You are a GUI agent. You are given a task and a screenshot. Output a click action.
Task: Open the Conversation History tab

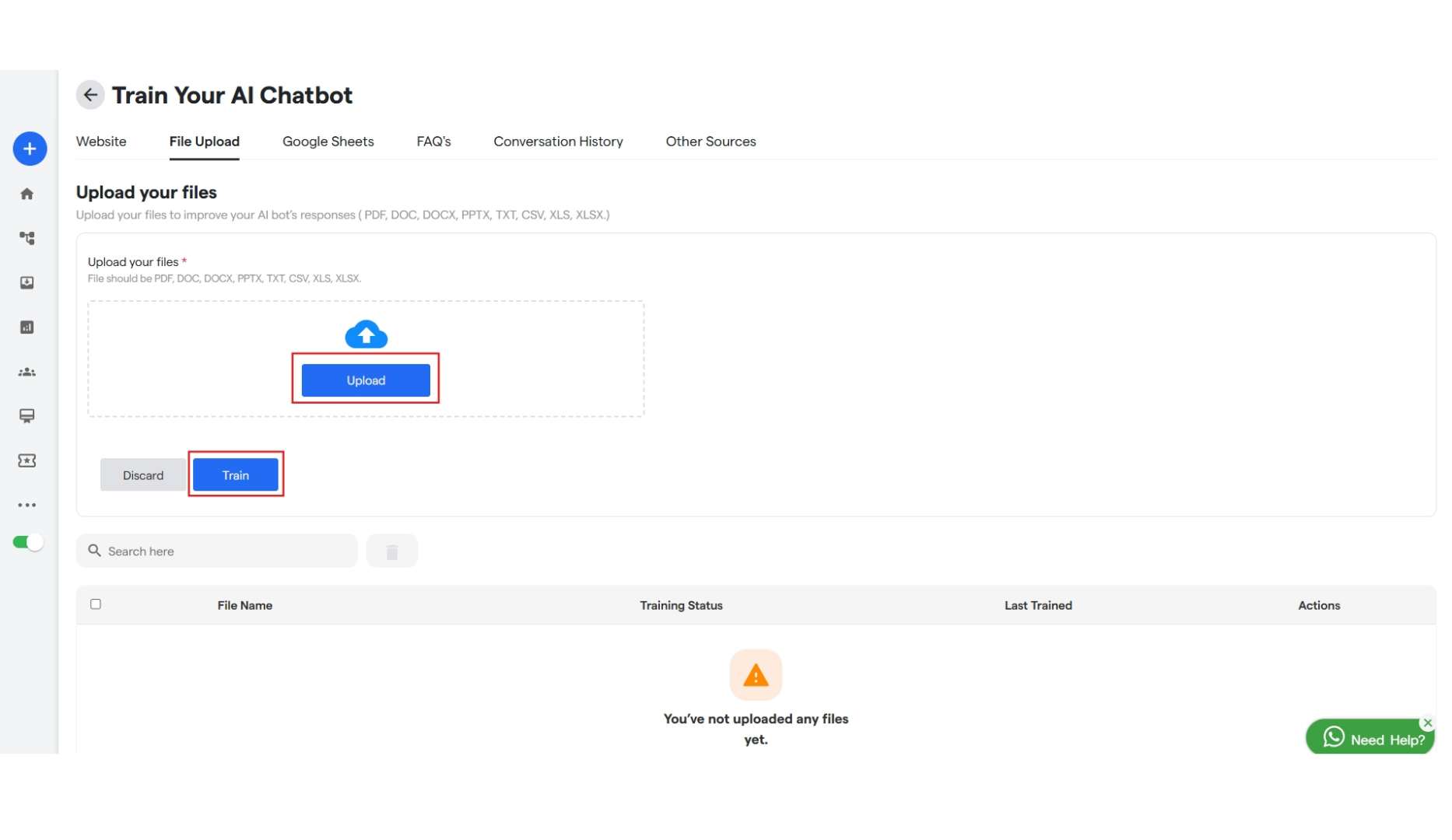[x=559, y=142]
